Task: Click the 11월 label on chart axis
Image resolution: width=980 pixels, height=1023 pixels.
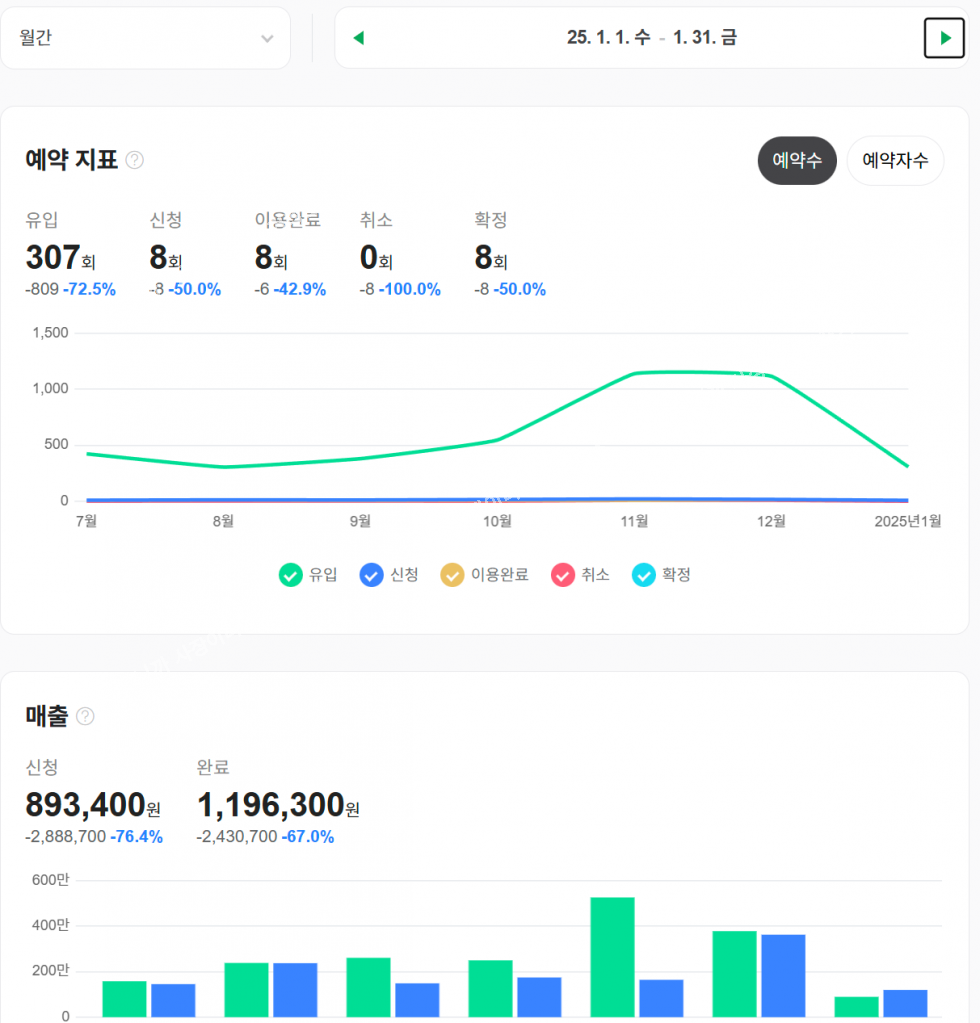Action: [x=634, y=521]
